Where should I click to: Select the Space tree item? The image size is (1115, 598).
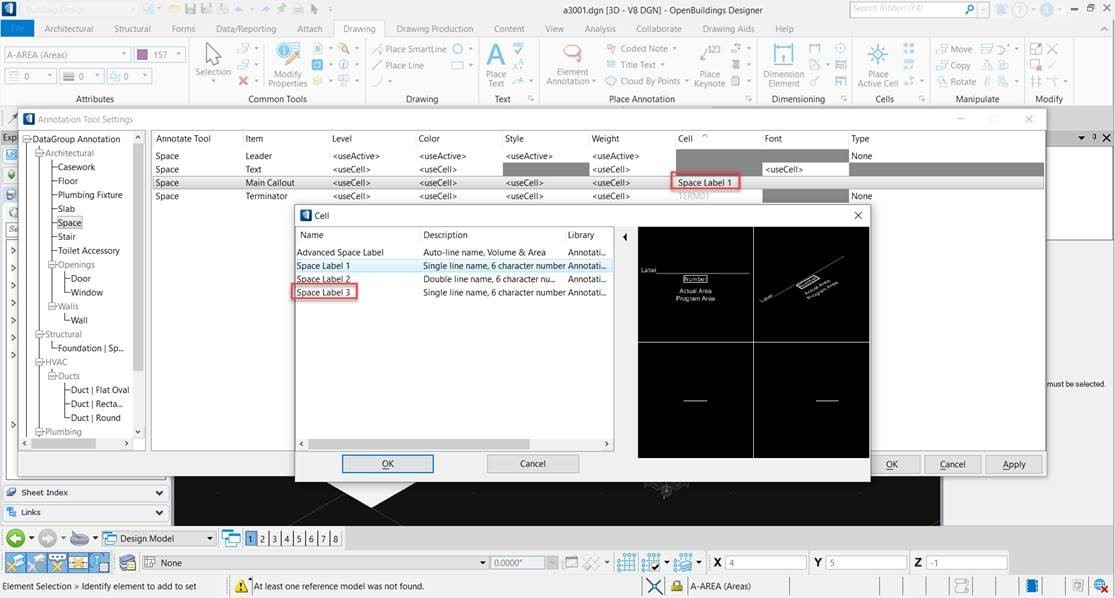70,223
